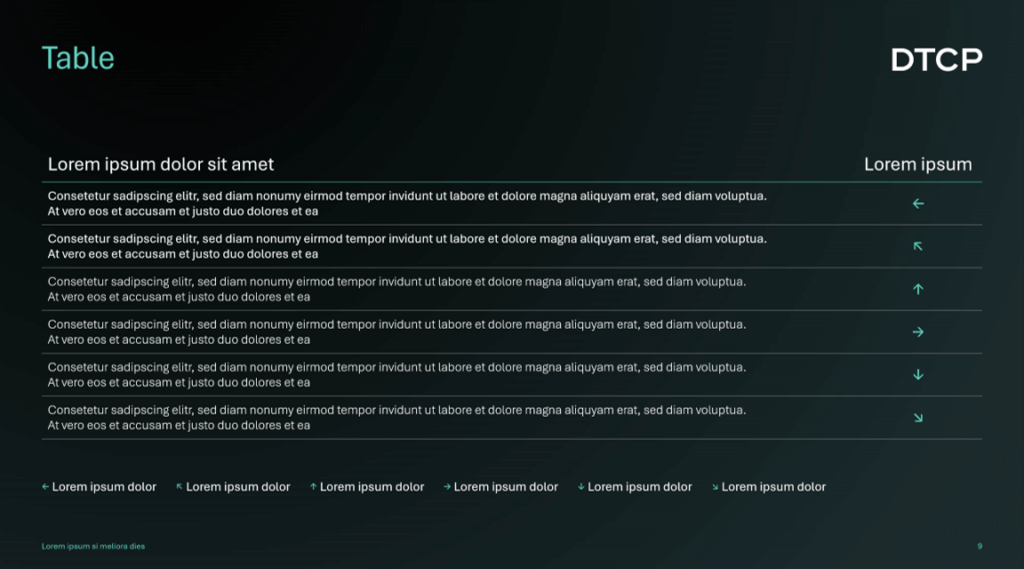Image resolution: width=1024 pixels, height=569 pixels.
Task: Select the right arrow icon in the legend
Action: tap(447, 487)
